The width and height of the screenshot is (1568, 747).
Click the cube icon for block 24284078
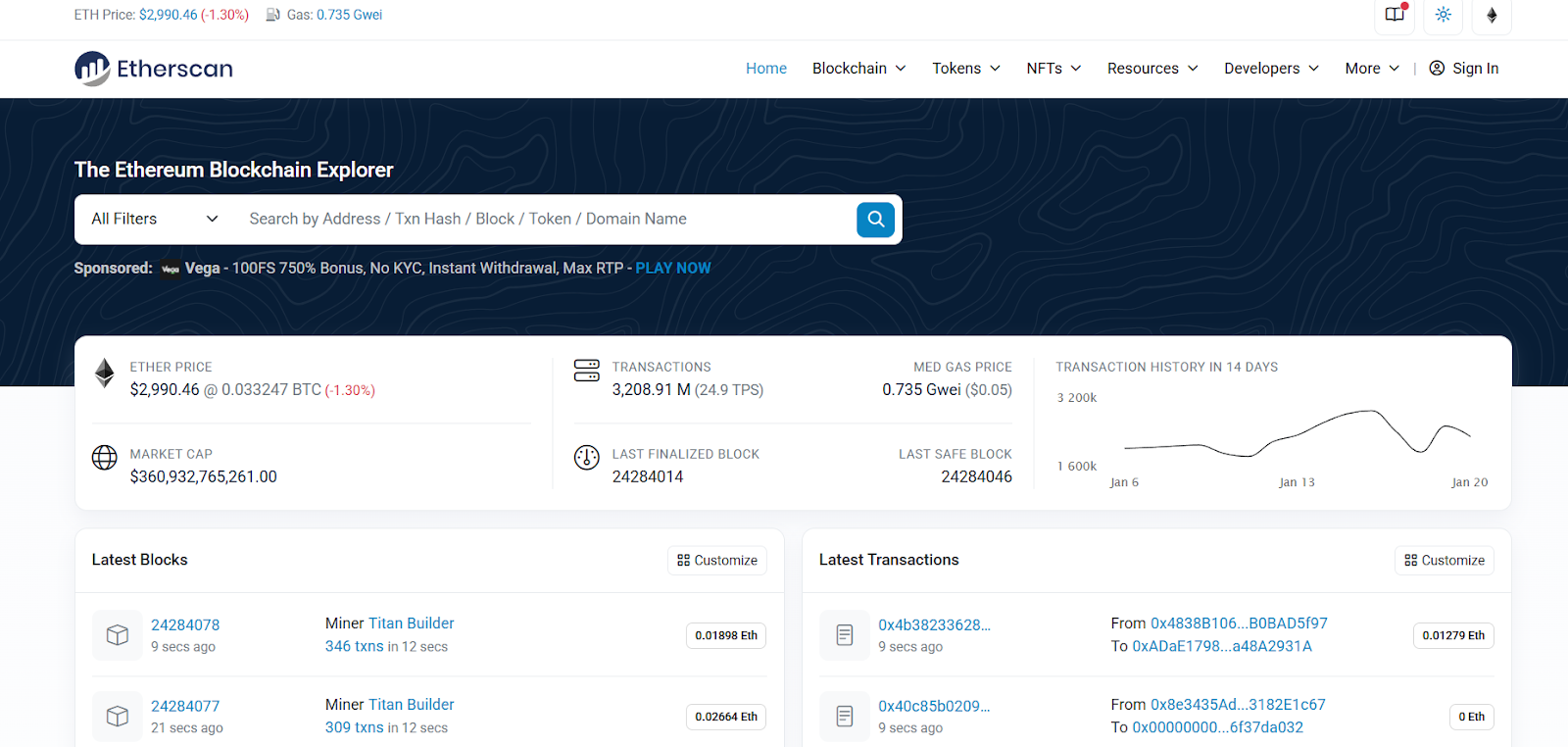click(118, 635)
